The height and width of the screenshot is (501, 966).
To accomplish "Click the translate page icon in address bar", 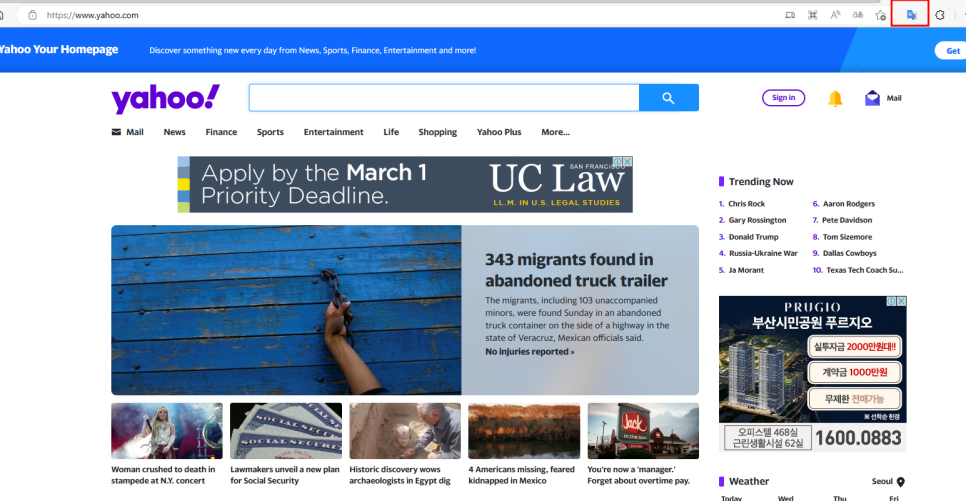I will (x=858, y=15).
